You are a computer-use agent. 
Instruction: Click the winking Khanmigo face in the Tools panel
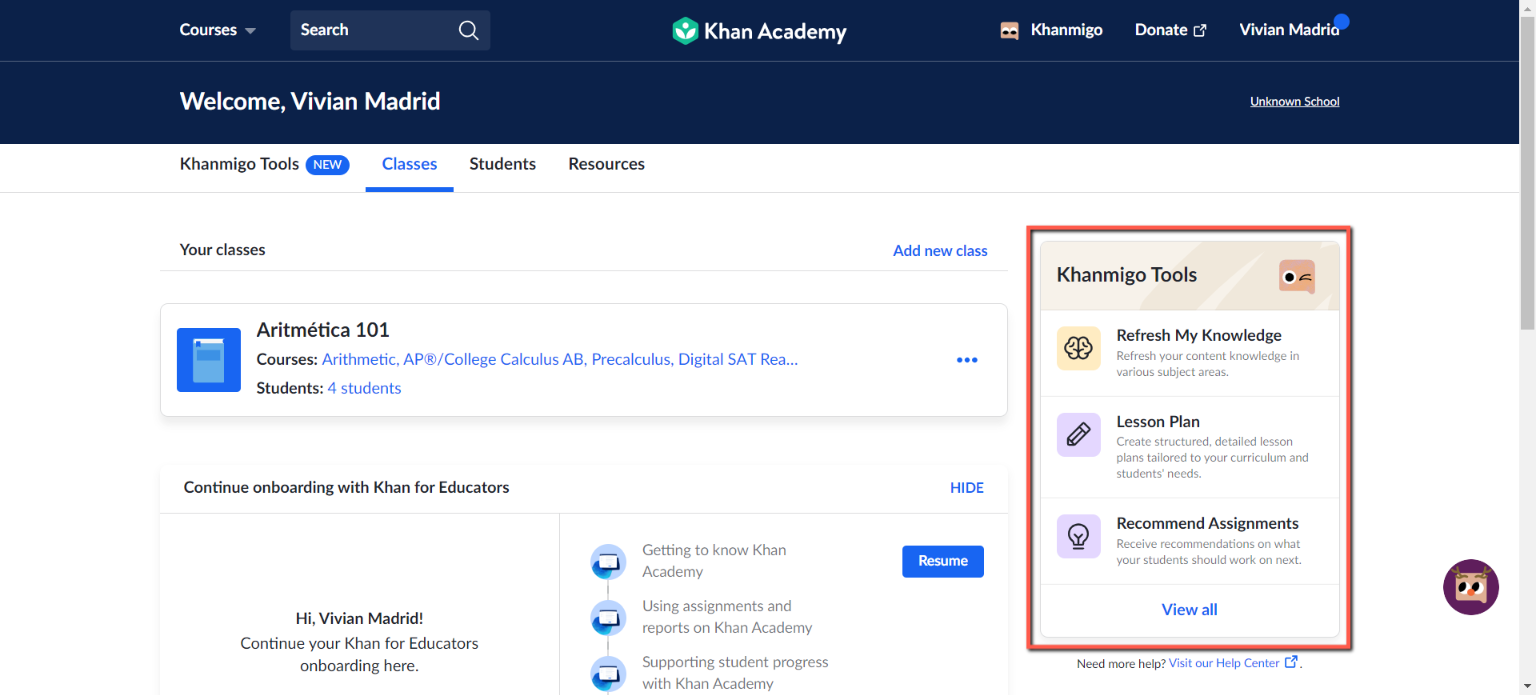(x=1296, y=277)
